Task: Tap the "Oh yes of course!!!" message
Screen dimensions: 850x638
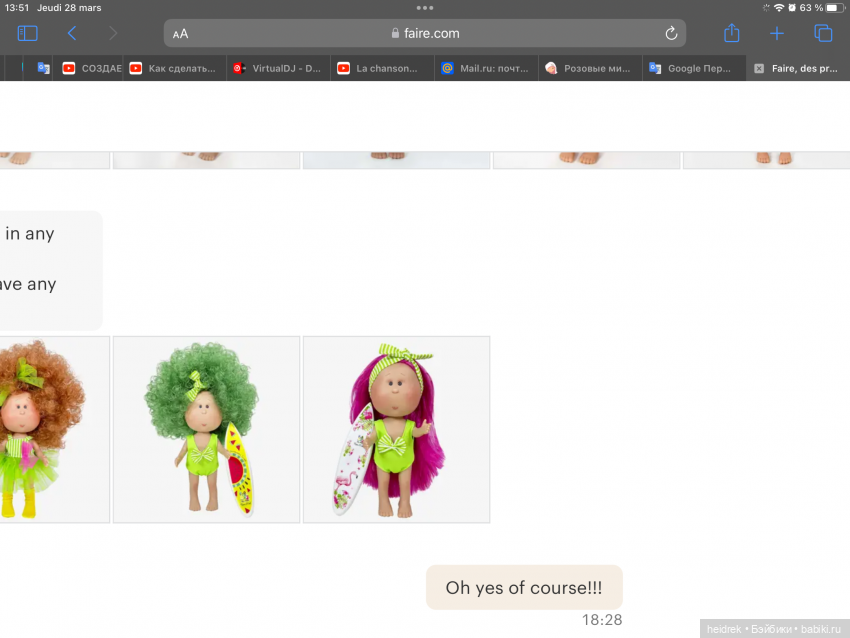Action: point(524,587)
